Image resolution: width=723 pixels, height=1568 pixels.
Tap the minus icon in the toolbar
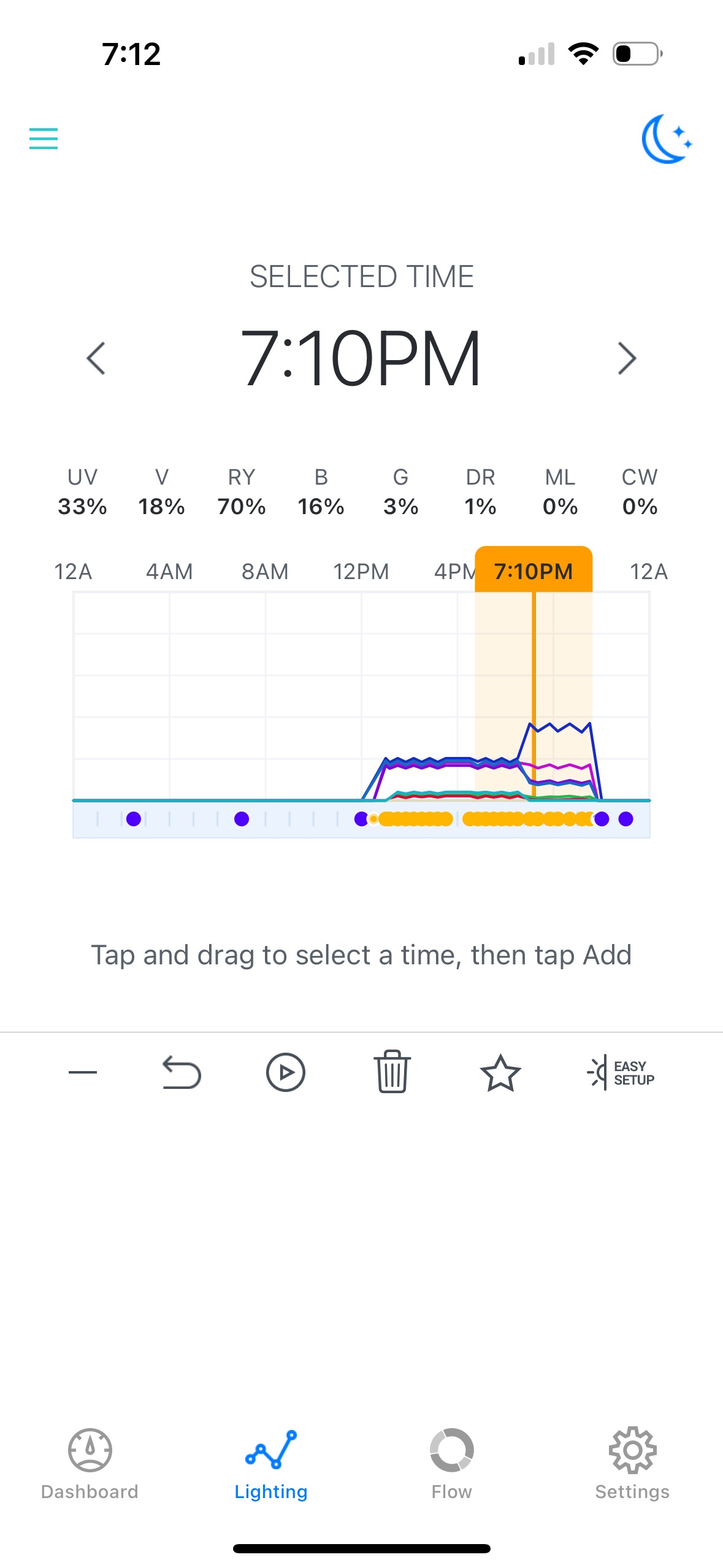pyautogui.click(x=83, y=1072)
